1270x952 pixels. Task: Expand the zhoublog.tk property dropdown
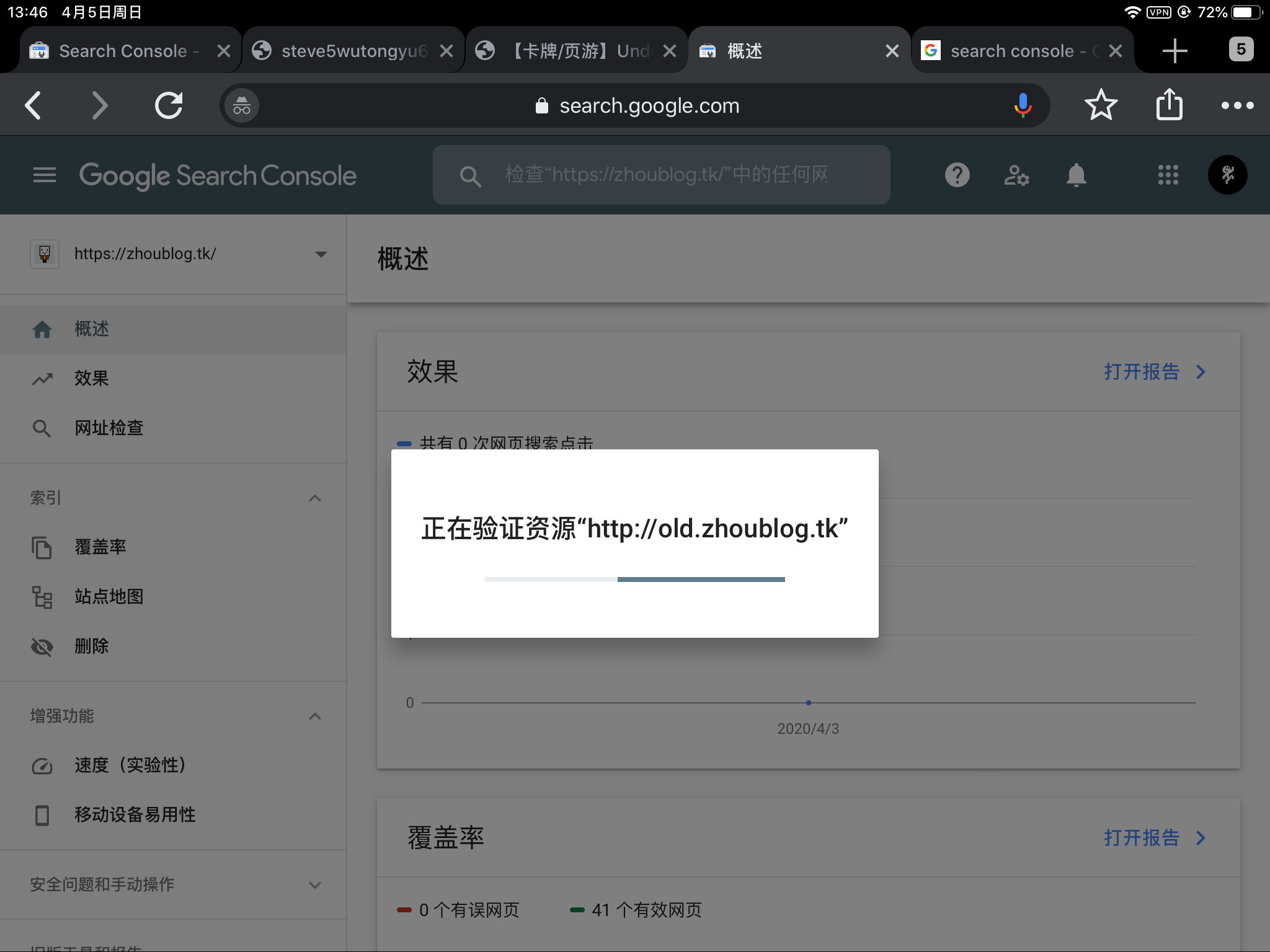click(x=321, y=254)
